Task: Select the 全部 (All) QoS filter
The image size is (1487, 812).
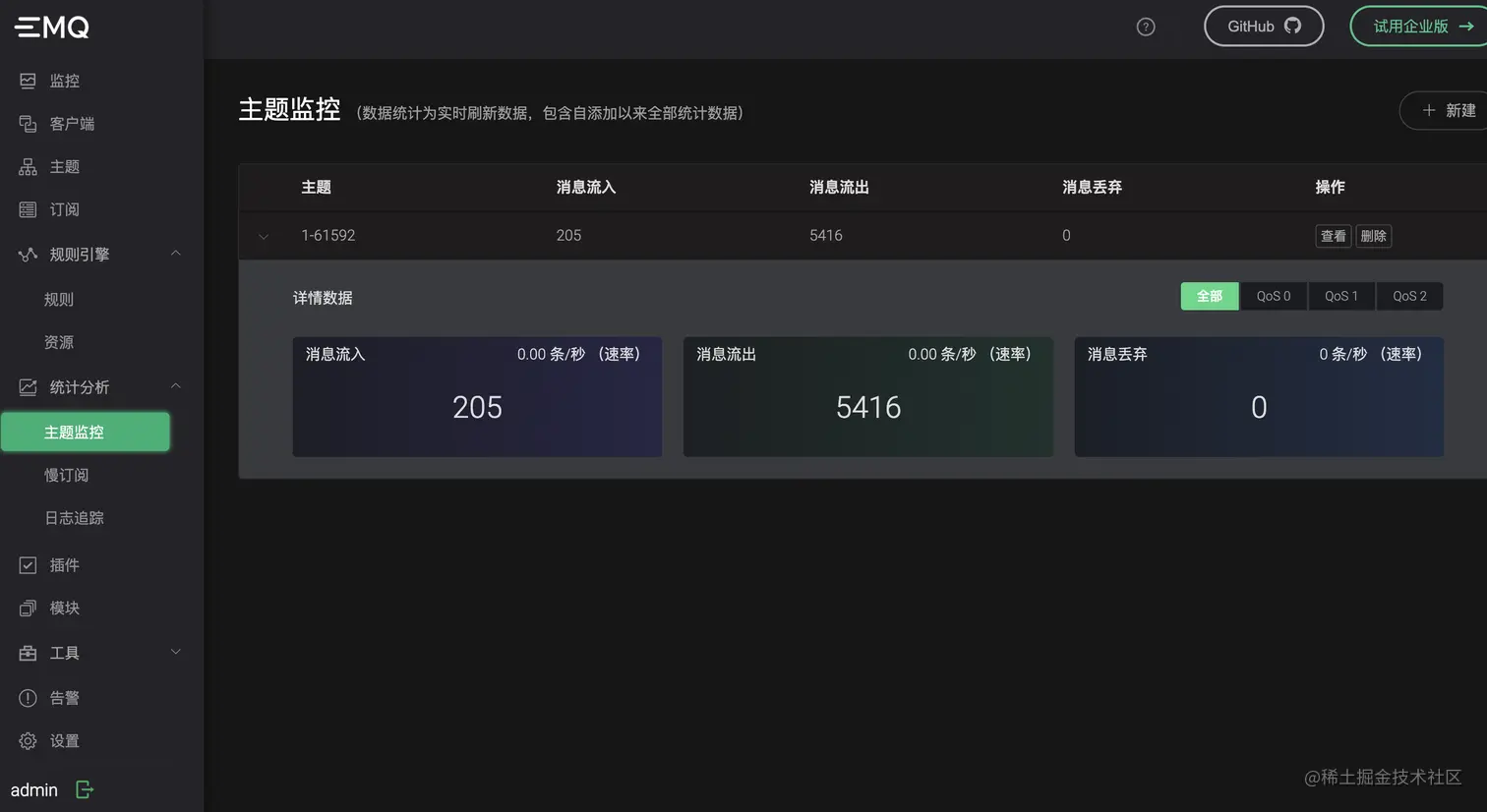Action: (x=1209, y=296)
